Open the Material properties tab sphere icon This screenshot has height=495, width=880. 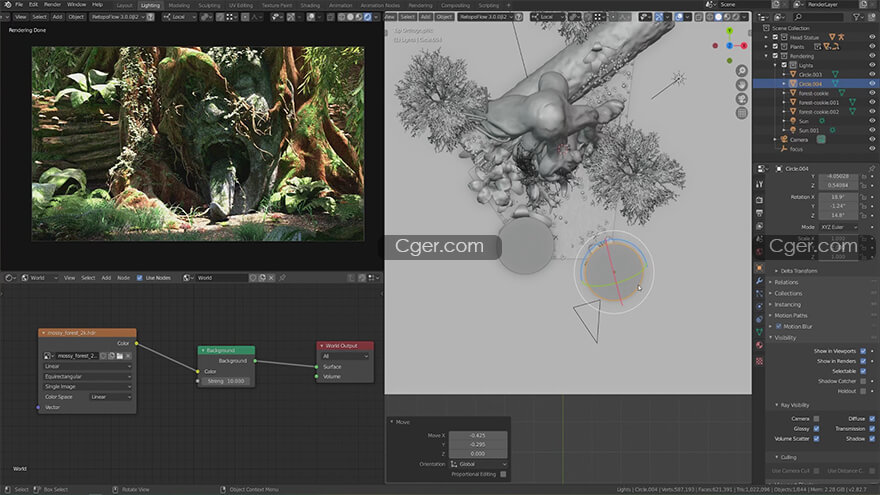pyautogui.click(x=759, y=345)
